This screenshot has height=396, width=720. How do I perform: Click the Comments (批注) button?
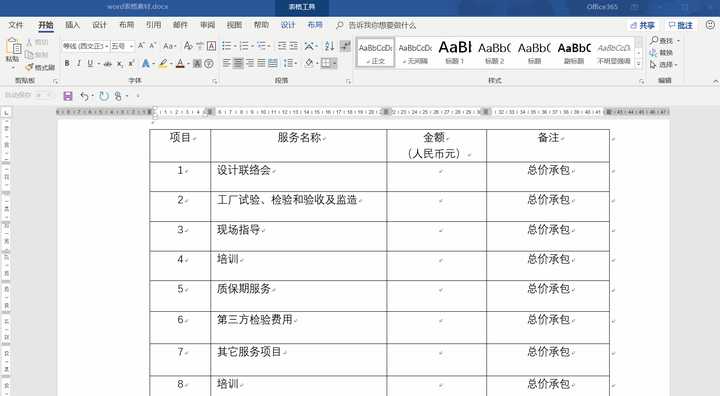pyautogui.click(x=681, y=25)
